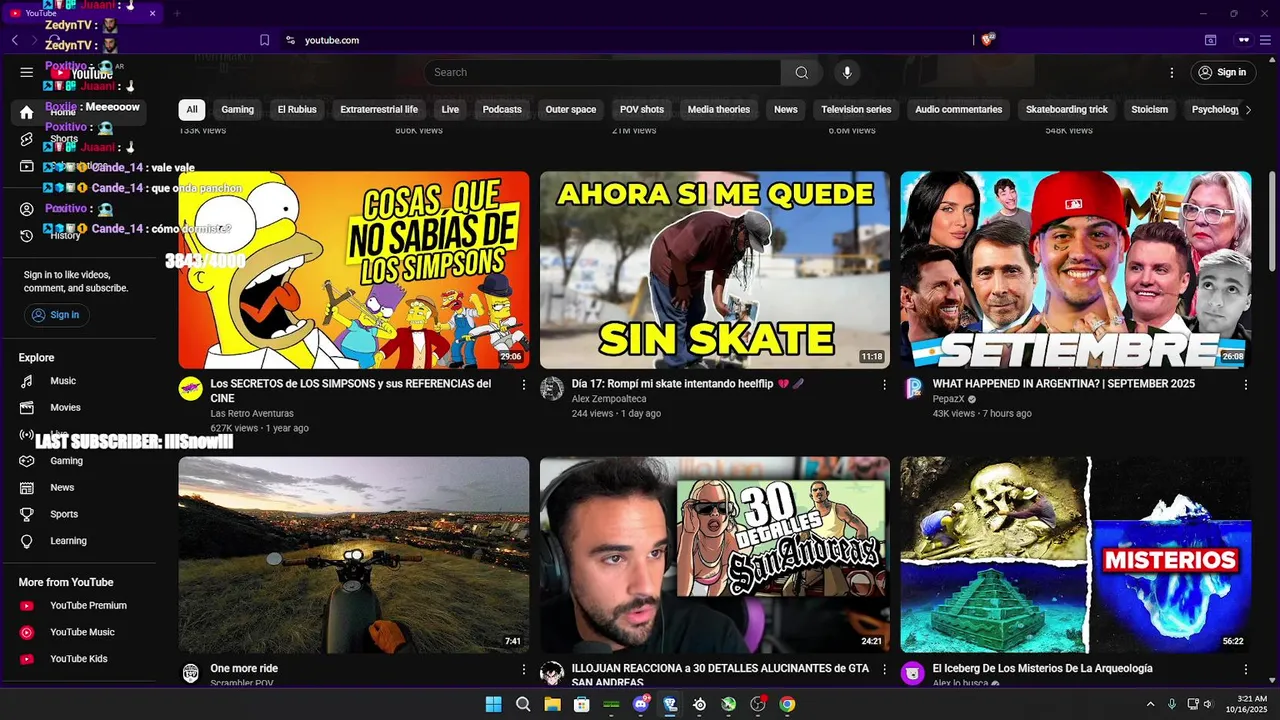This screenshot has width=1280, height=720.
Task: Open the PepazX channel name link
Action: pyautogui.click(x=947, y=399)
